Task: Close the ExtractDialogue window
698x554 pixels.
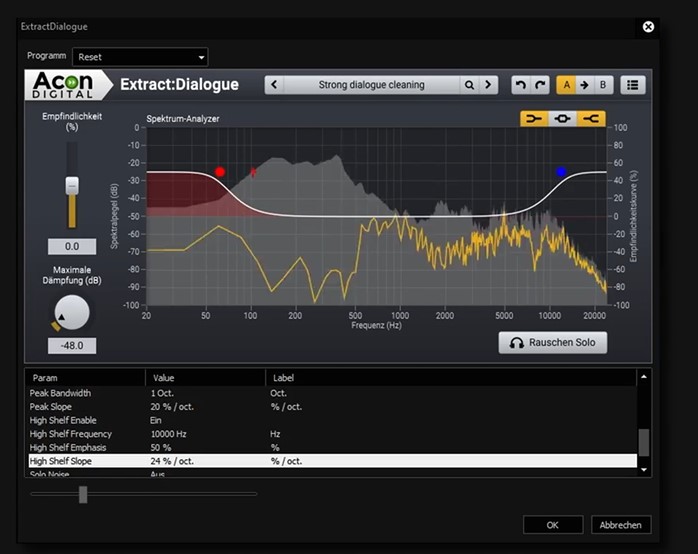Action: coord(648,27)
